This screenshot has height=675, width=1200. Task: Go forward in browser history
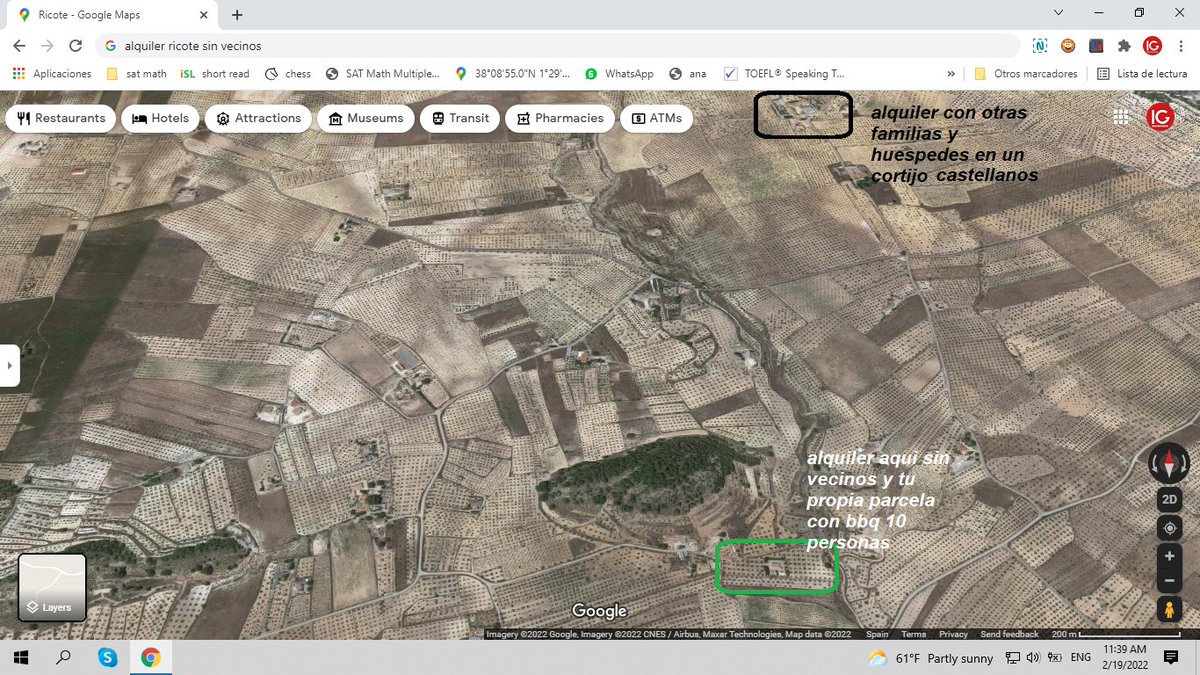click(x=47, y=46)
